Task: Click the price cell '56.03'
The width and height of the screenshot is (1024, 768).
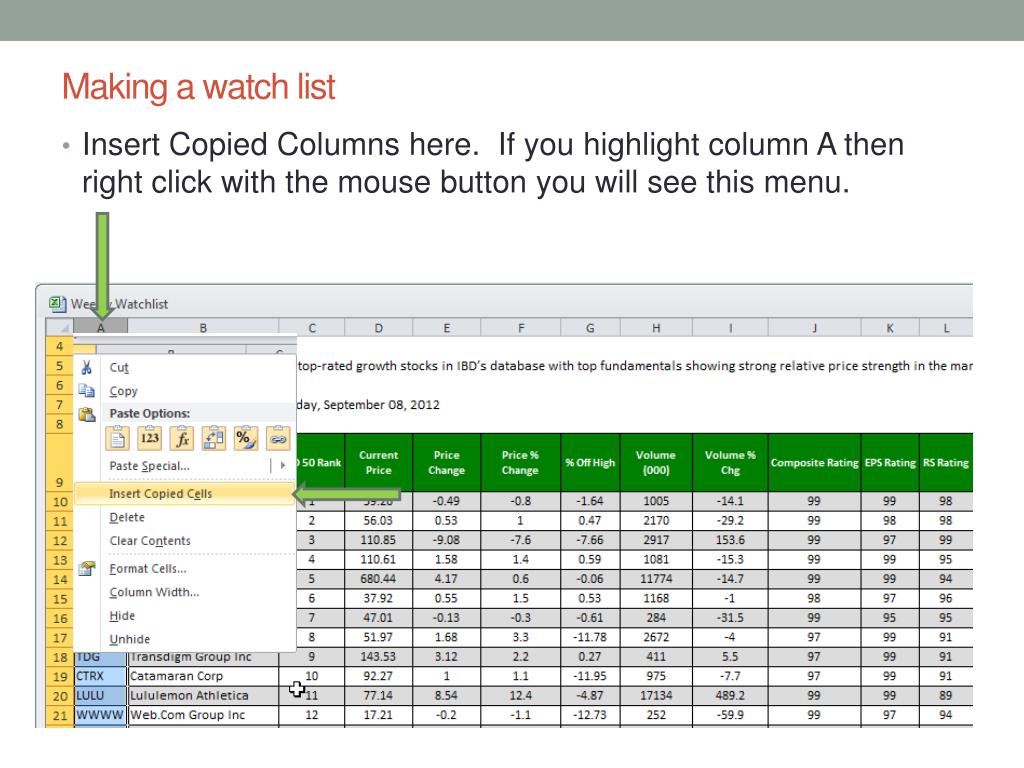Action: coord(378,521)
